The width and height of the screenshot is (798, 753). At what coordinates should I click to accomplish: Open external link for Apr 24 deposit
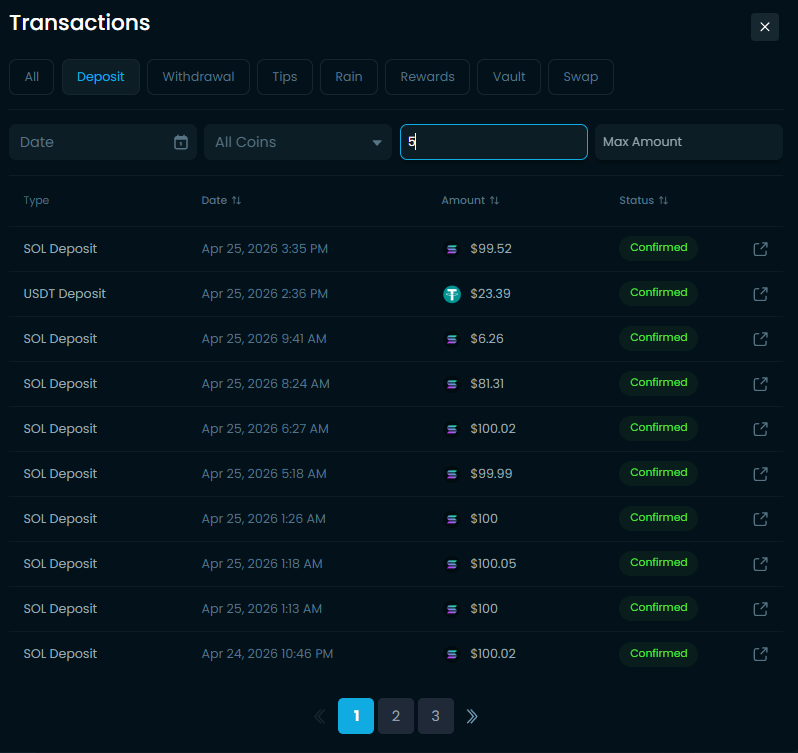point(760,654)
